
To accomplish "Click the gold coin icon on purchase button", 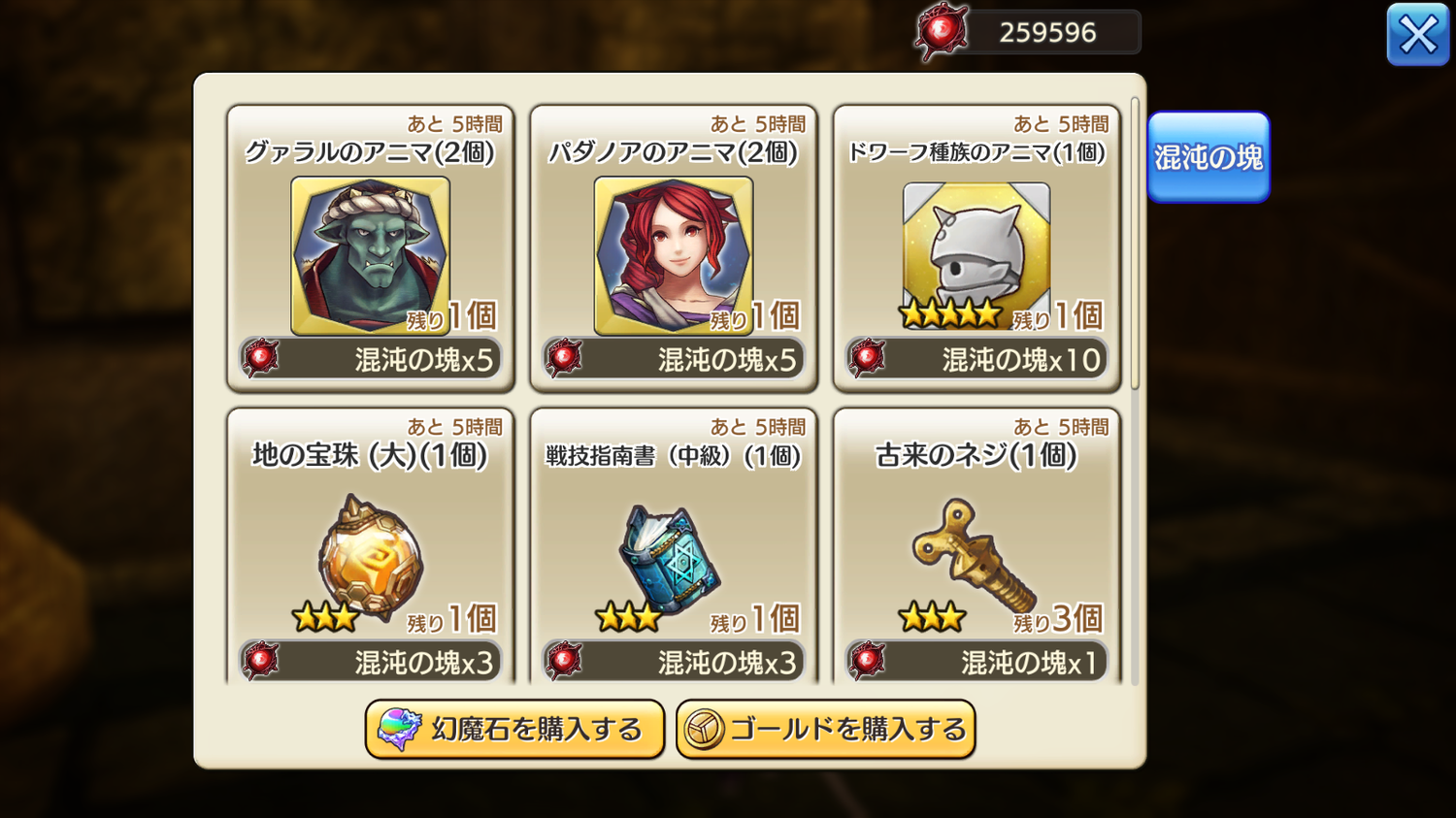I will pyautogui.click(x=704, y=730).
